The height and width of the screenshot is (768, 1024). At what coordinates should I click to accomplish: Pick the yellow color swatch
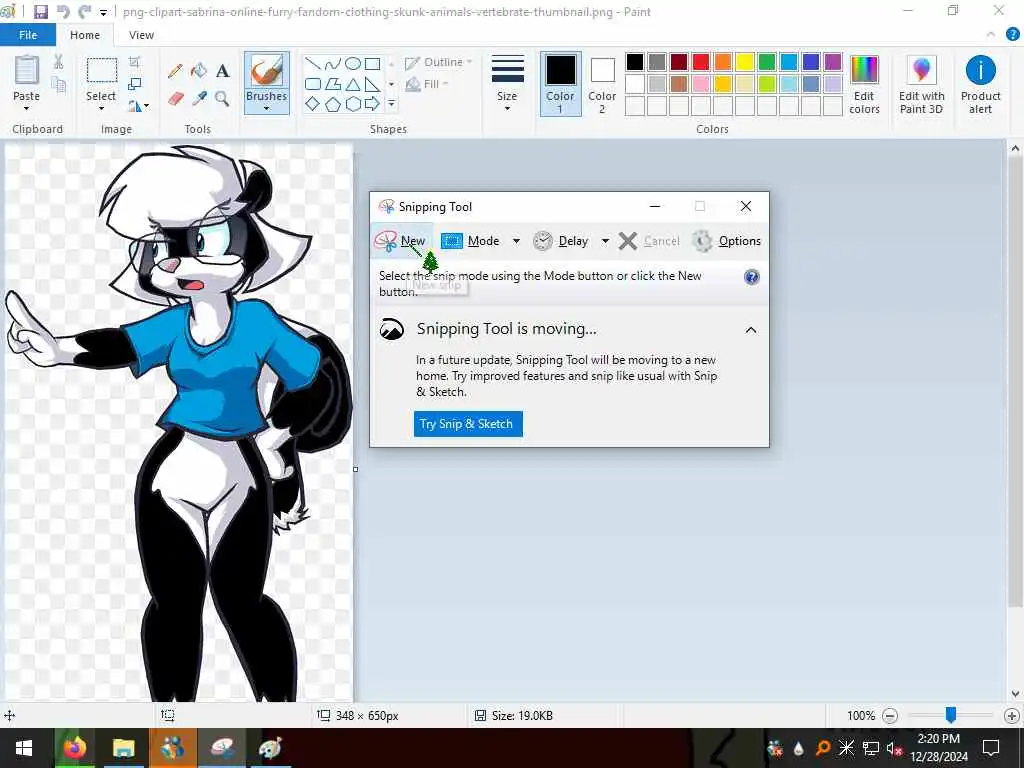[744, 62]
